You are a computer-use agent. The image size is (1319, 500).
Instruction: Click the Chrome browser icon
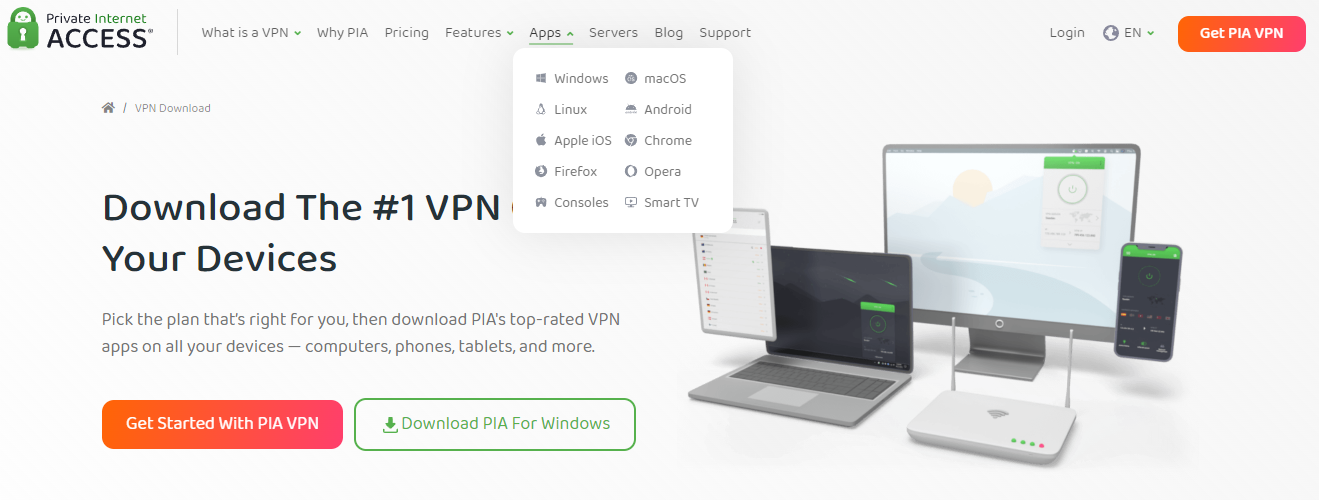pyautogui.click(x=631, y=140)
